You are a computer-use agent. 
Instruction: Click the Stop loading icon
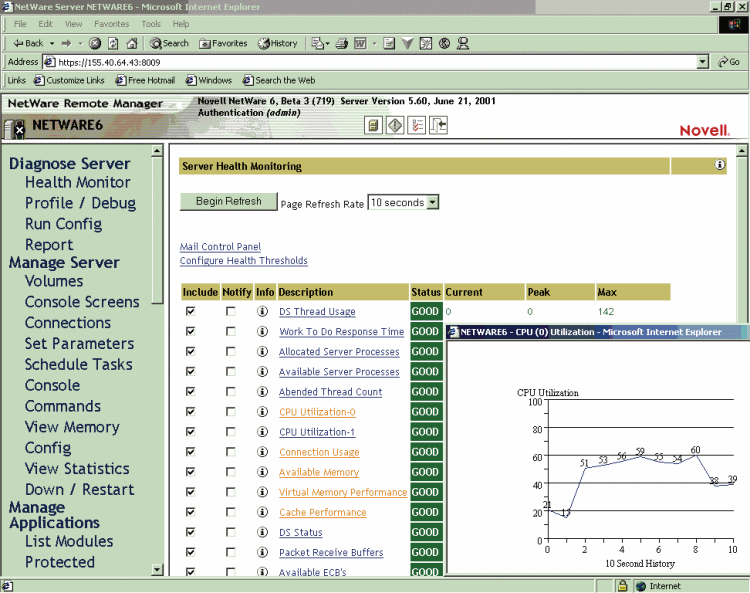tap(95, 44)
